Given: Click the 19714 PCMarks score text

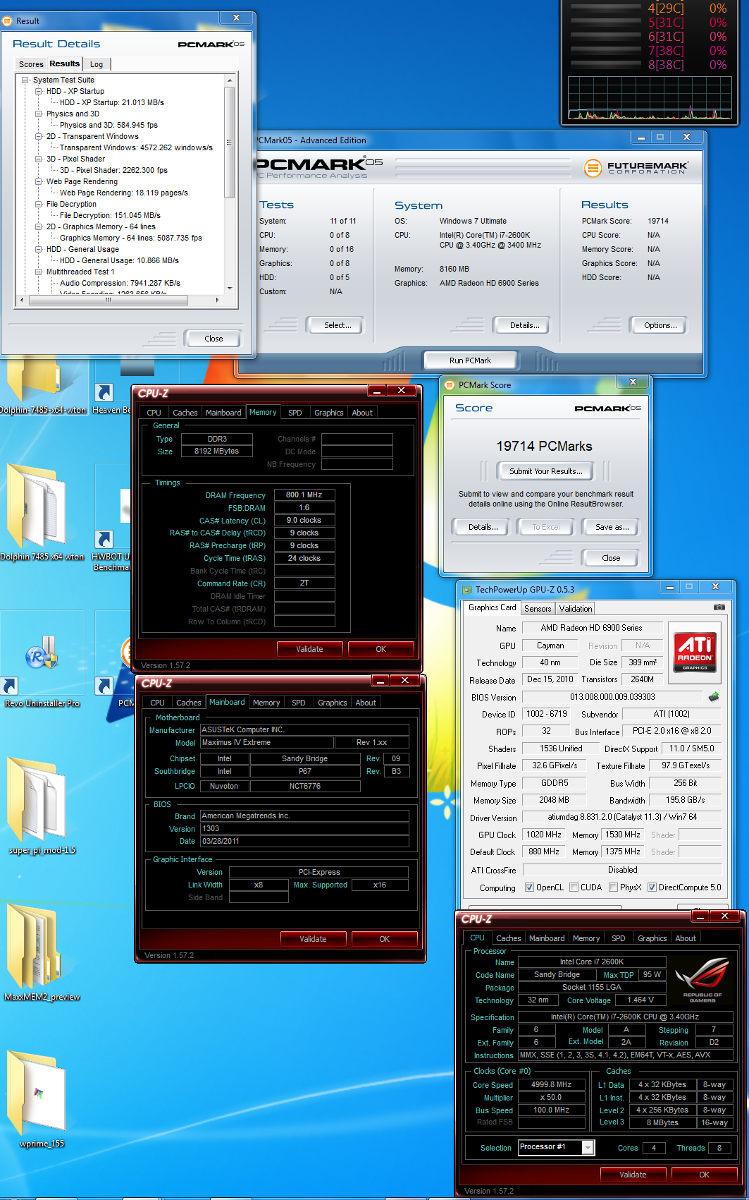Looking at the screenshot, I should tap(545, 448).
